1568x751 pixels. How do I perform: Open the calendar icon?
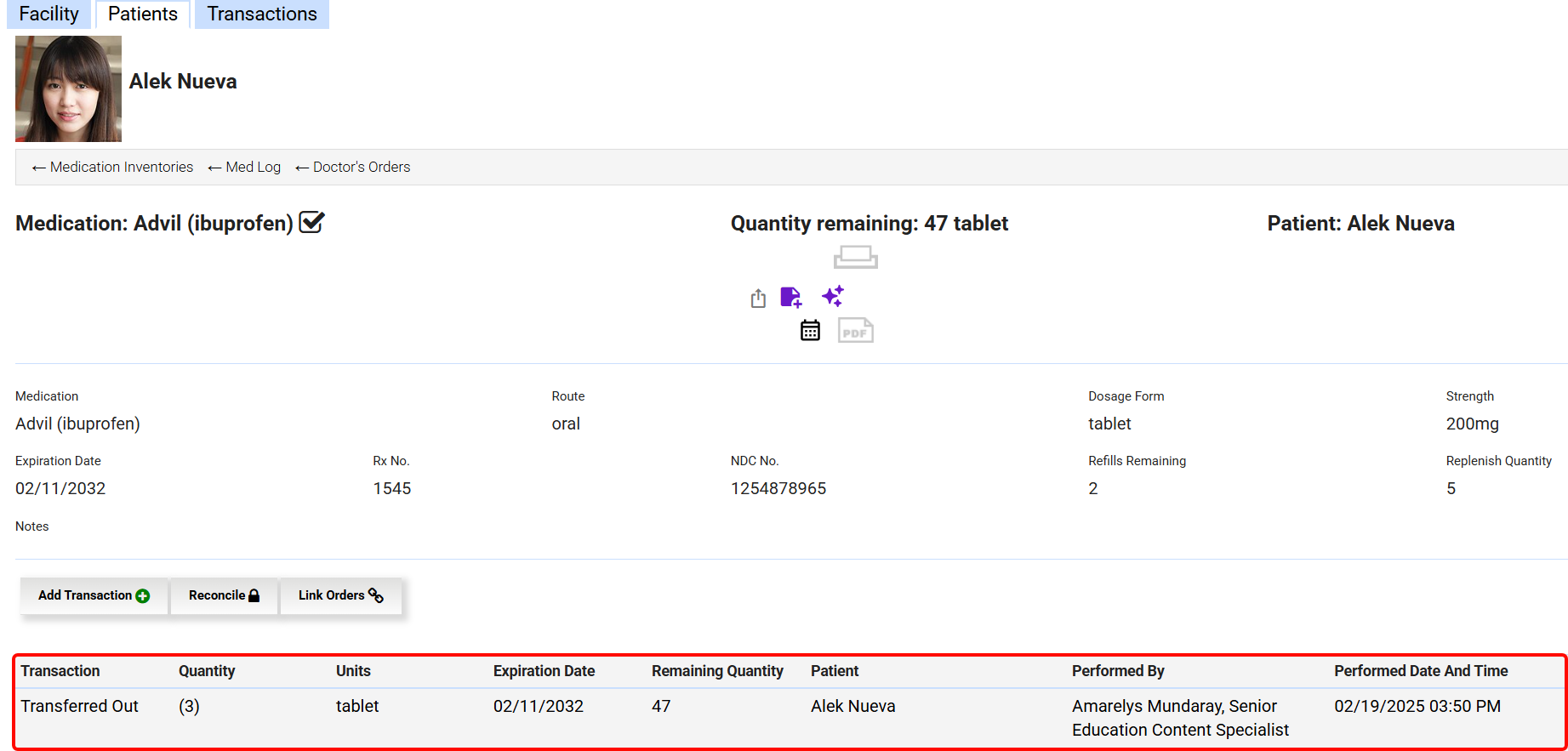click(810, 330)
